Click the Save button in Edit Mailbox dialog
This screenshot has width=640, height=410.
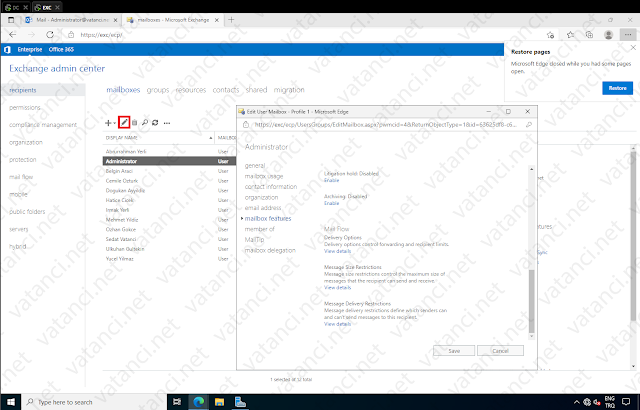[454, 351]
